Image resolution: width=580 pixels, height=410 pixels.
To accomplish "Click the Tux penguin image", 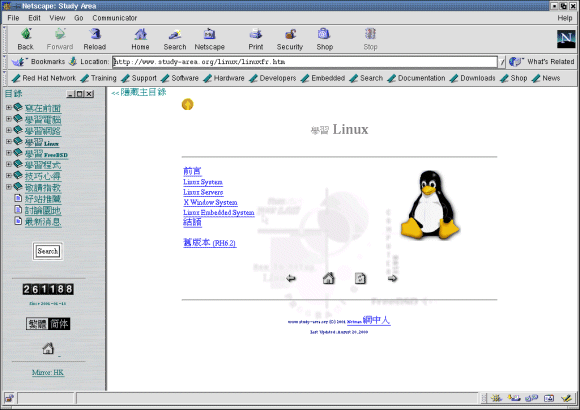I will pyautogui.click(x=430, y=204).
